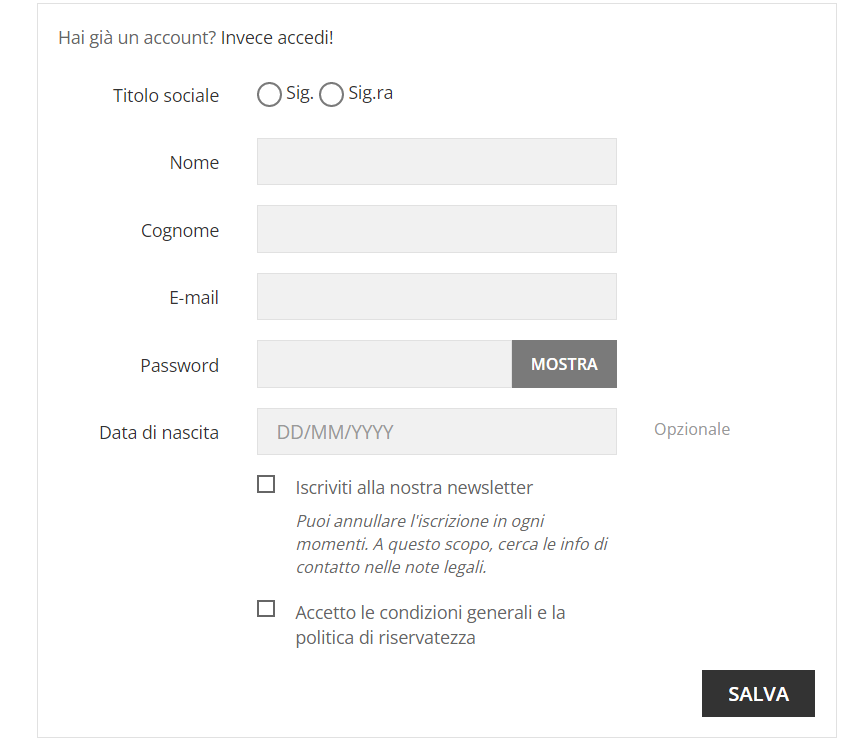Click the 'Iscriviti alla nostra newsletter' label text
The image size is (853, 740).
point(414,488)
